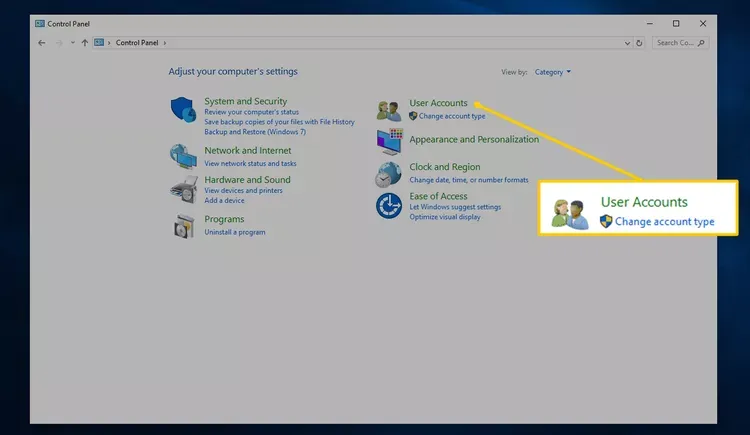Open the Programs category icon
This screenshot has width=750, height=435.
click(x=183, y=226)
